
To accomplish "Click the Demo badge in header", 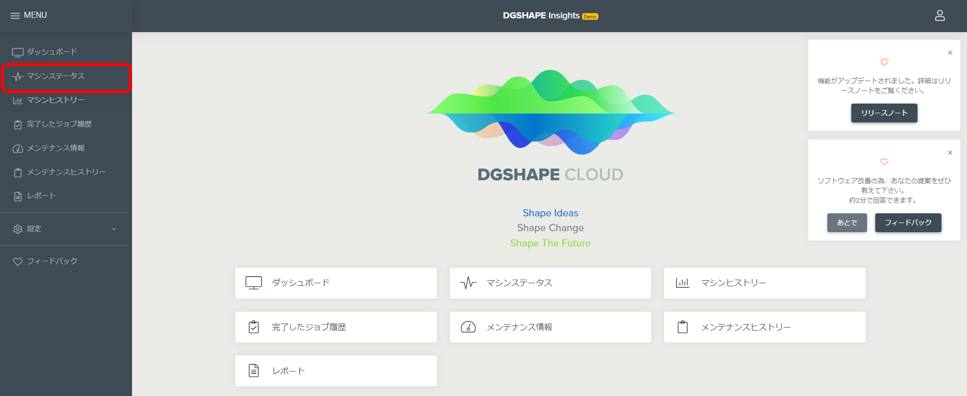I will [590, 16].
